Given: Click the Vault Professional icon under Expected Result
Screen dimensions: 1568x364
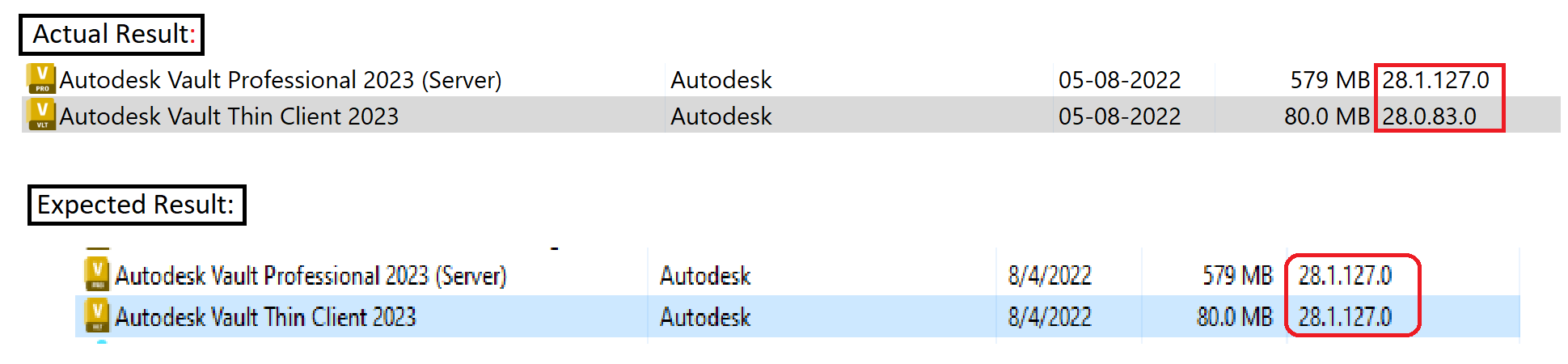Looking at the screenshot, I should (97, 274).
